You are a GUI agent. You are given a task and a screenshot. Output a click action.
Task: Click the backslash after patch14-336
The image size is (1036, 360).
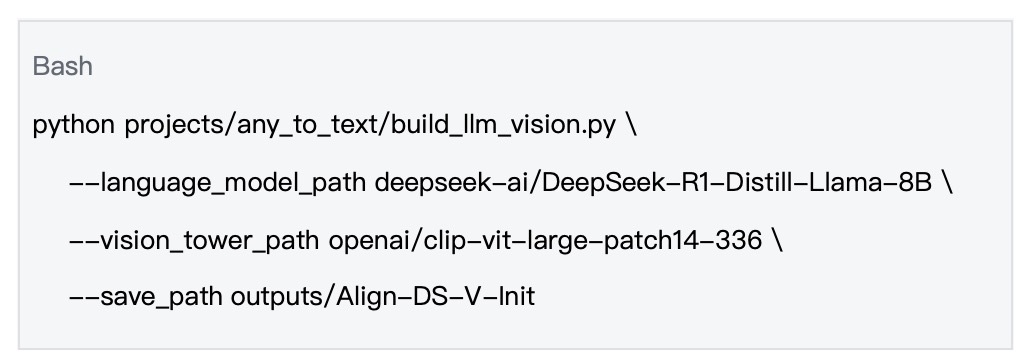(x=777, y=239)
